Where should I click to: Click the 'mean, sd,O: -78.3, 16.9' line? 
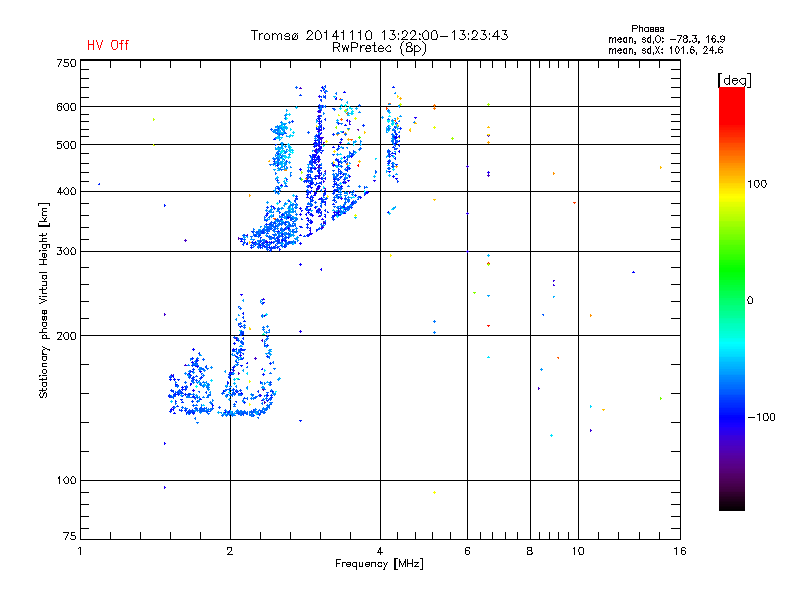point(666,39)
